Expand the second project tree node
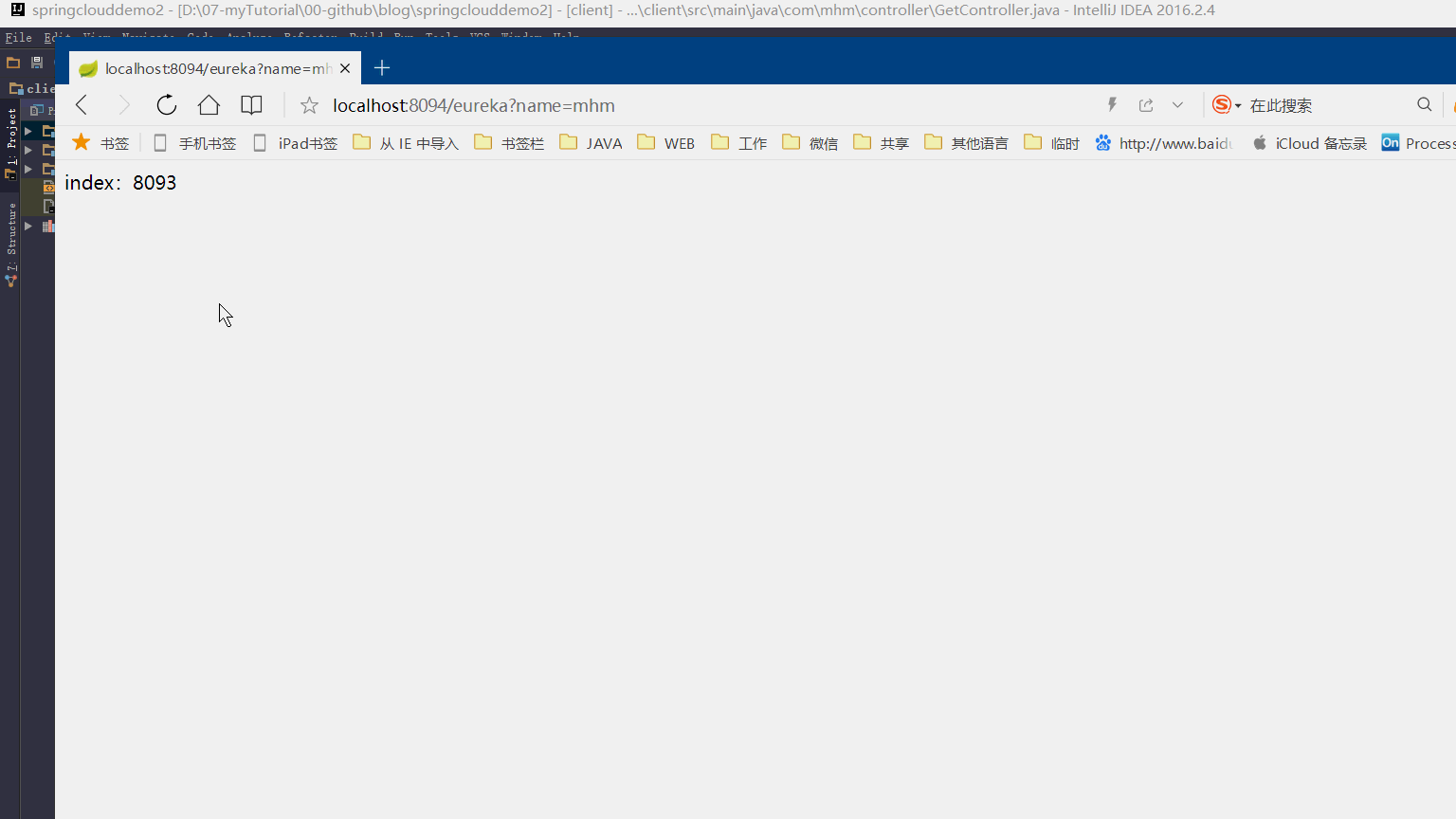Screen dimensions: 1456x819 [28, 150]
